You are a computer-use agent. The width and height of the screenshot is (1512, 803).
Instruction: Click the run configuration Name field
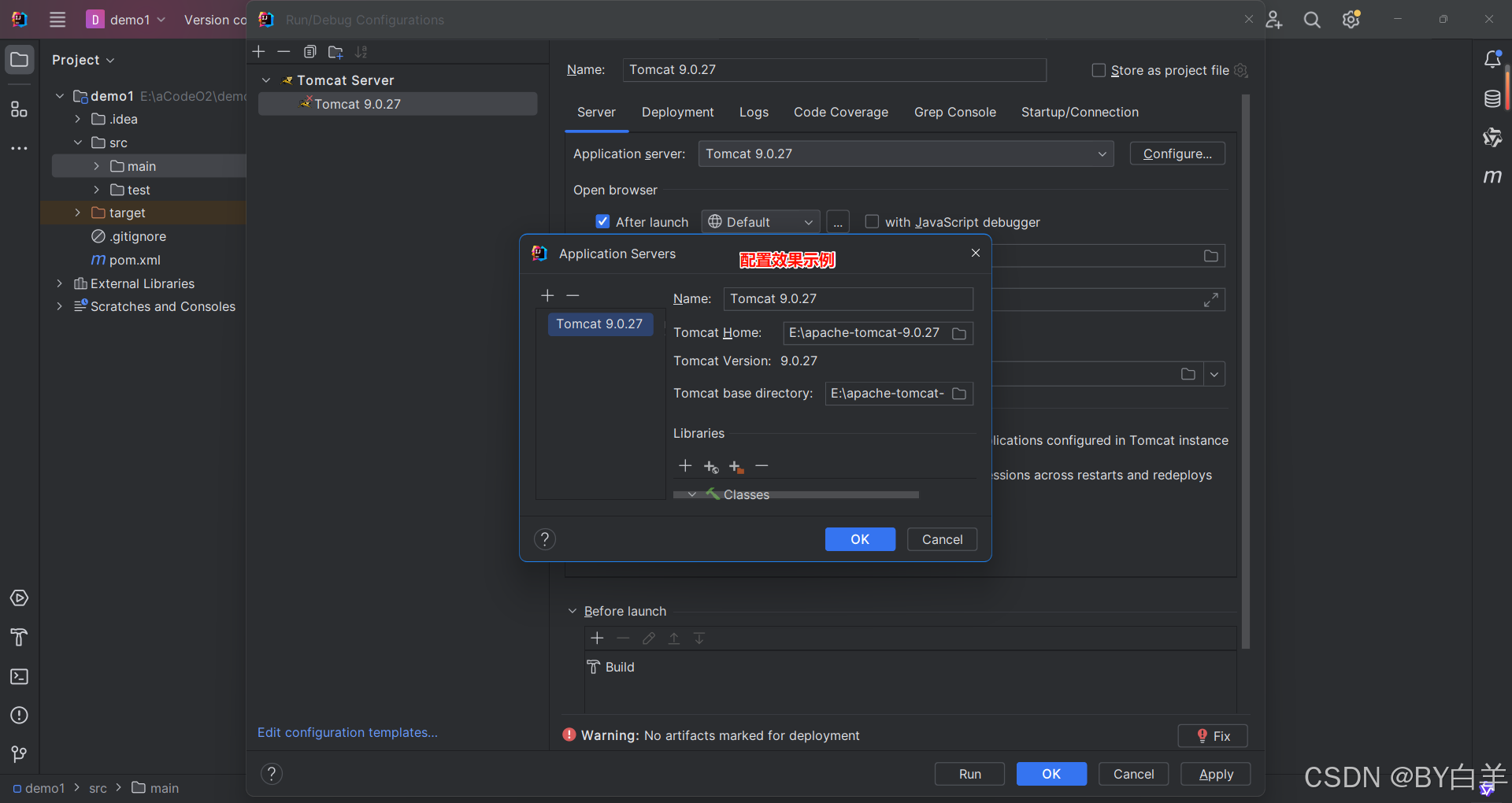point(834,70)
